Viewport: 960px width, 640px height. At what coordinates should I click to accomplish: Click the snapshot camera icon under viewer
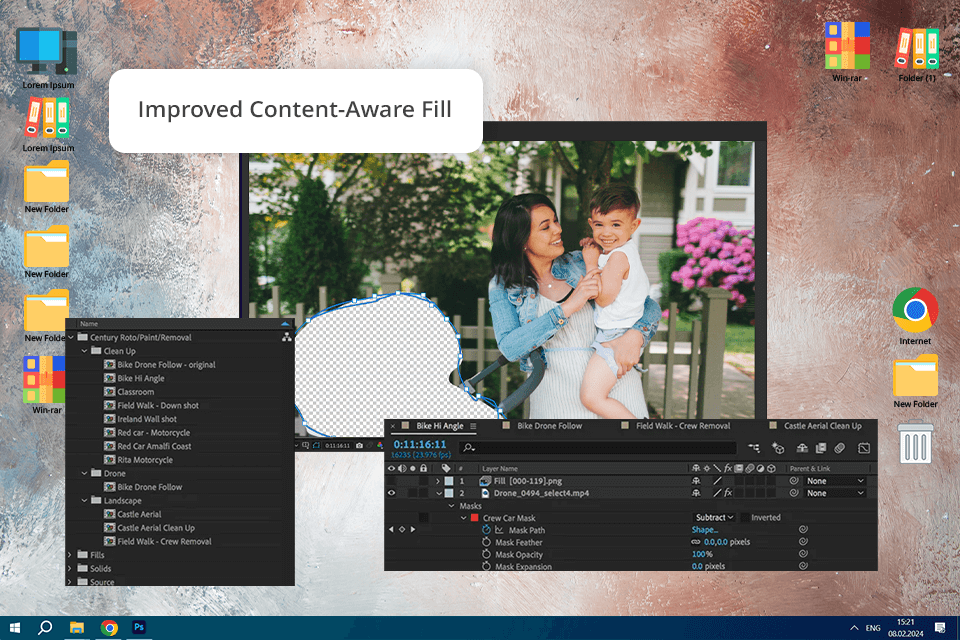(359, 445)
